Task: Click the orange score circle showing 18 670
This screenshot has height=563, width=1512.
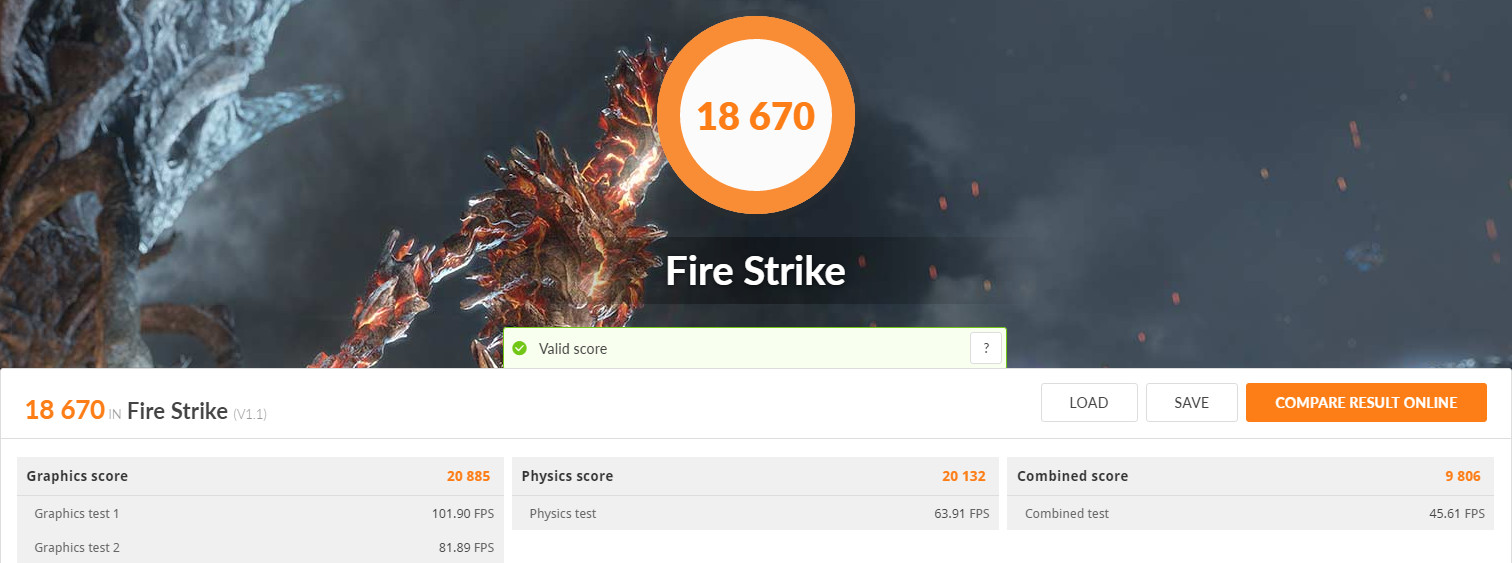Action: (x=756, y=115)
